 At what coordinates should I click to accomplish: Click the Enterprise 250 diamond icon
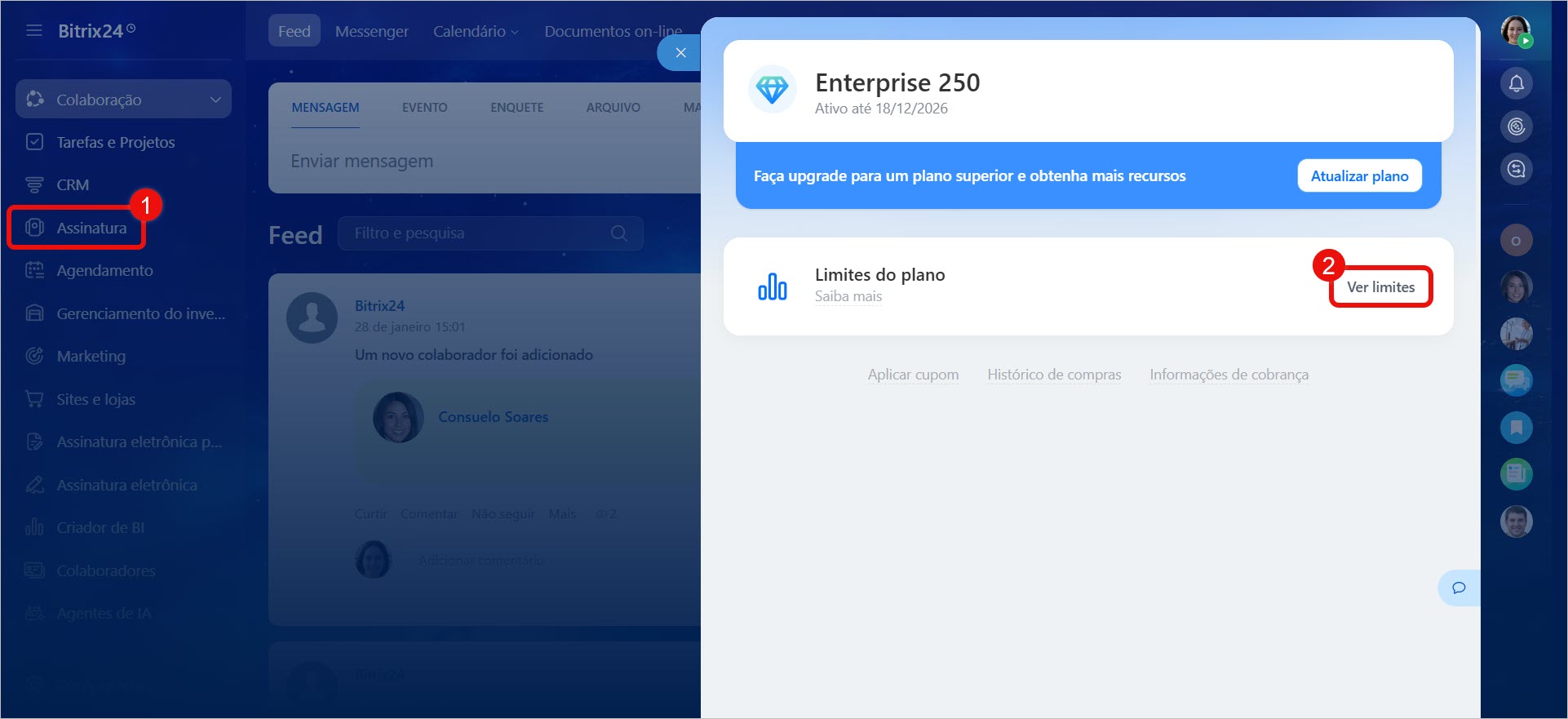click(772, 89)
